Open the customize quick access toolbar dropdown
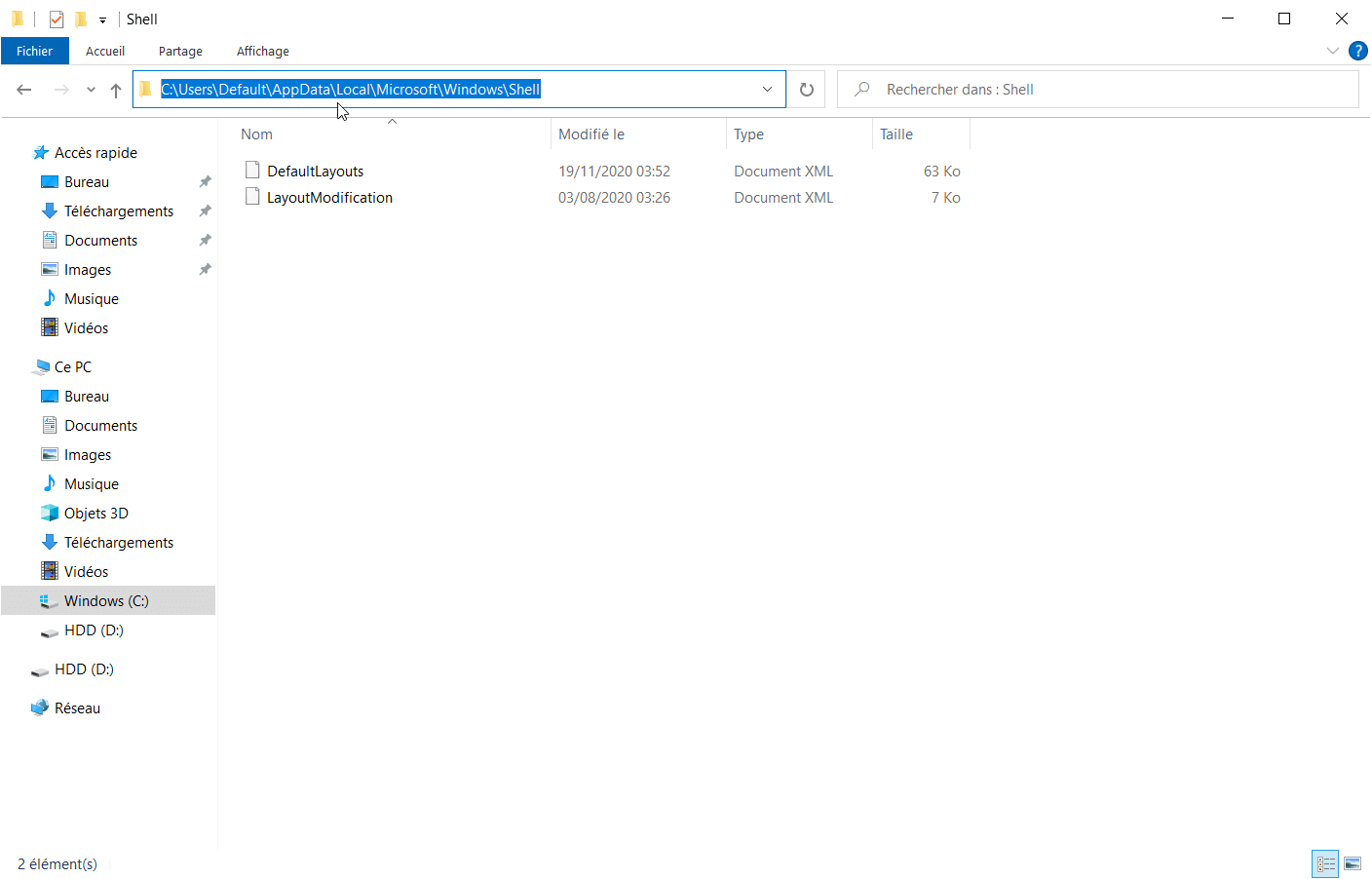Screen dimensions: 1372x879 tap(102, 19)
